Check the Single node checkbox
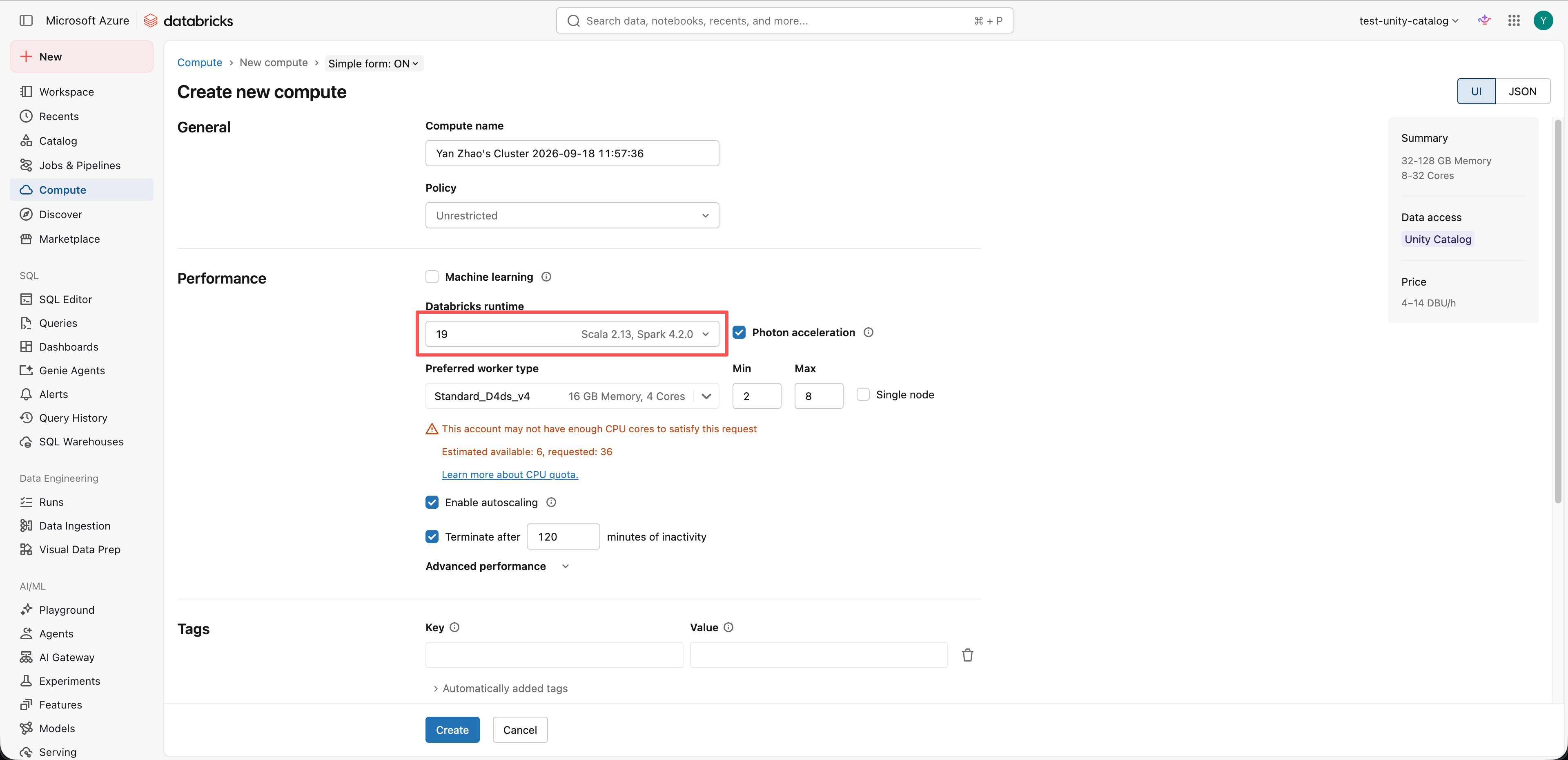Screen dimensions: 1568x760 tap(863, 394)
